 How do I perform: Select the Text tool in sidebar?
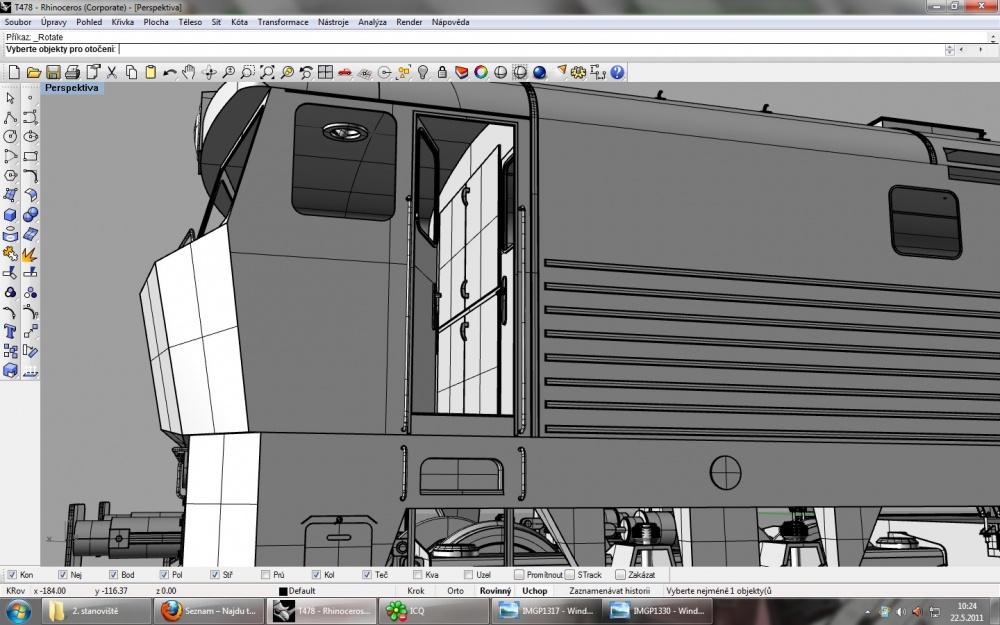click(x=10, y=331)
